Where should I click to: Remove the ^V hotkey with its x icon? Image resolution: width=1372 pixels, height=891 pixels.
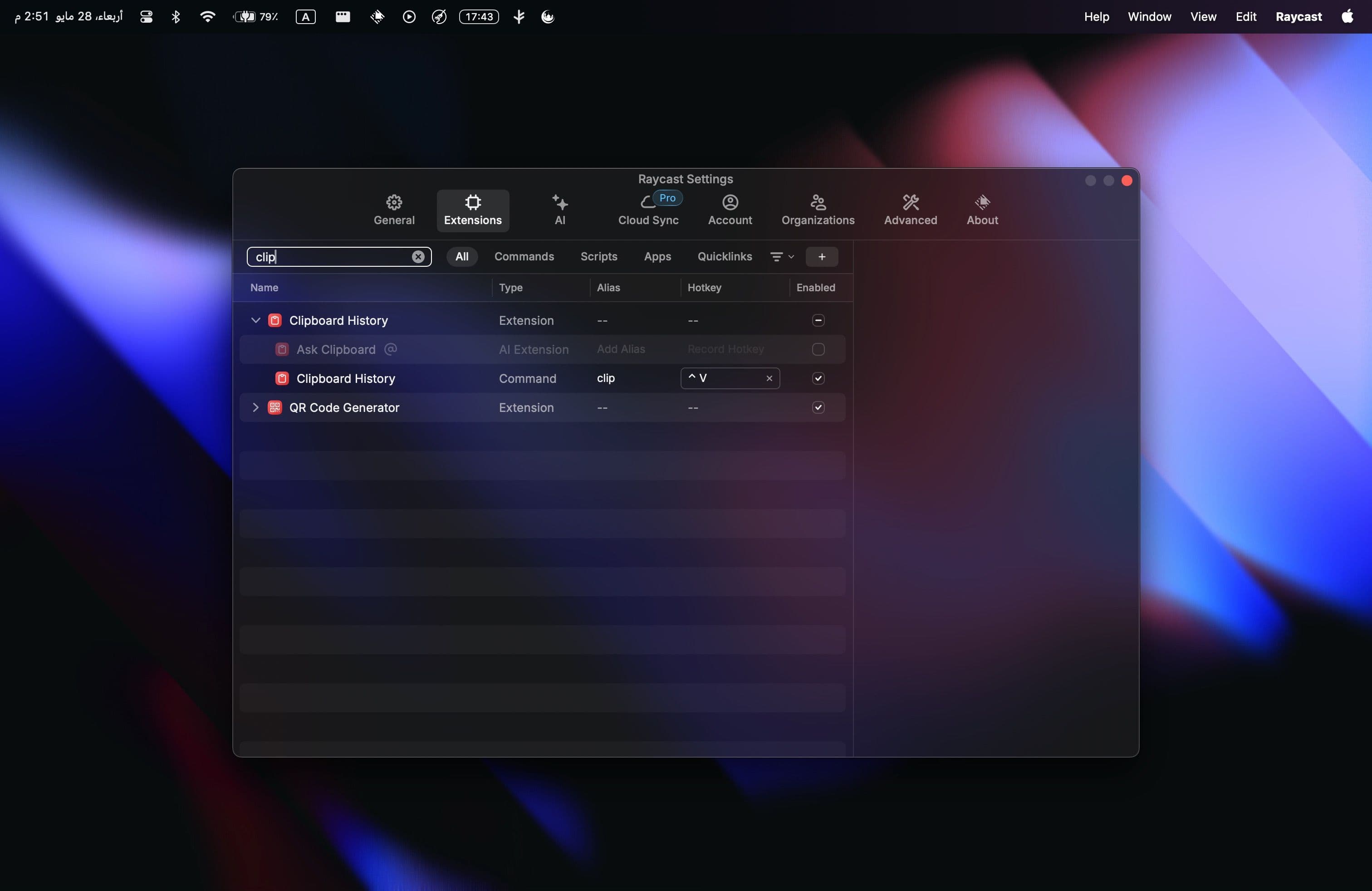[769, 378]
